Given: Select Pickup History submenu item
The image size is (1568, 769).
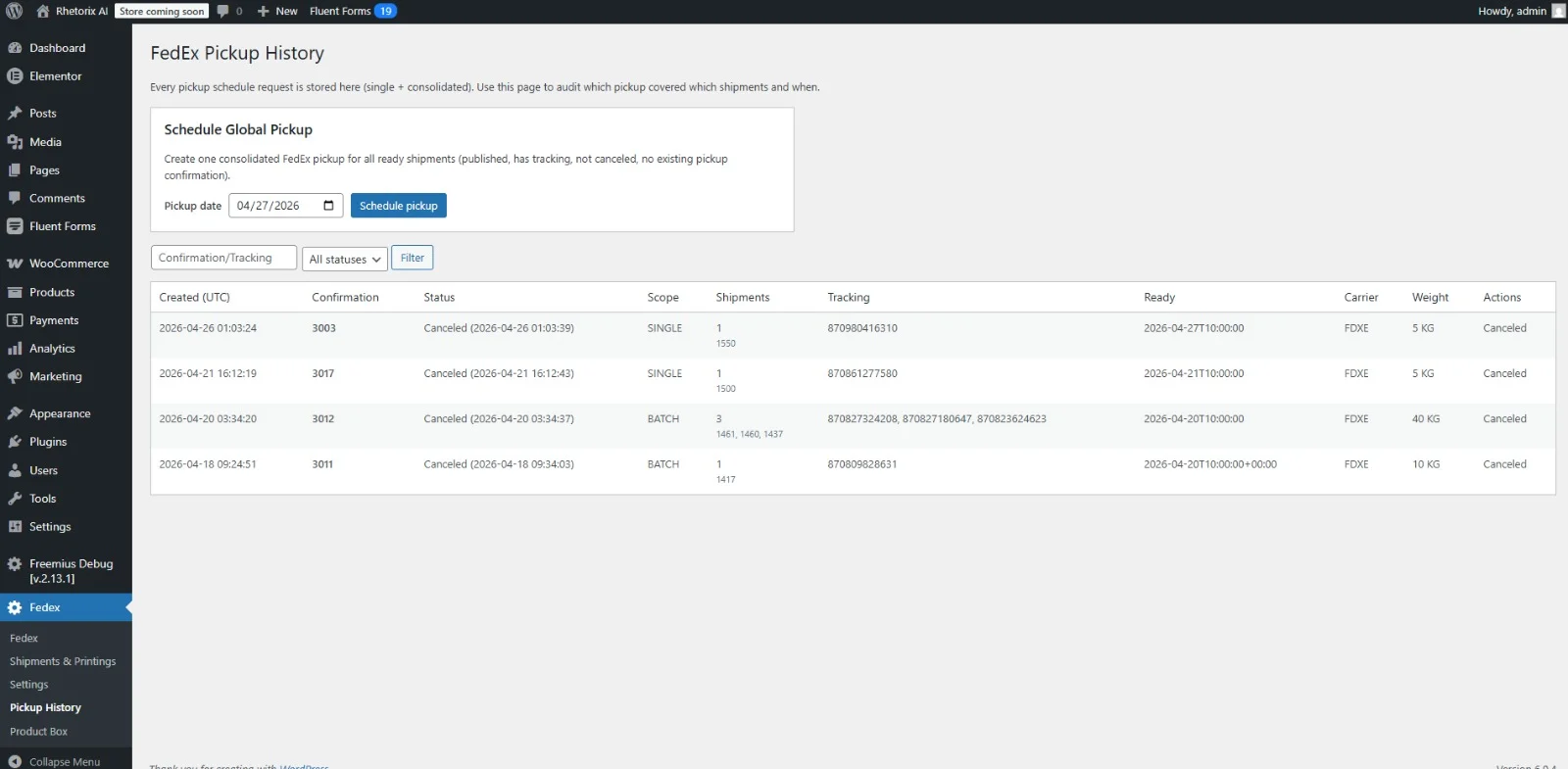Looking at the screenshot, I should pyautogui.click(x=45, y=707).
